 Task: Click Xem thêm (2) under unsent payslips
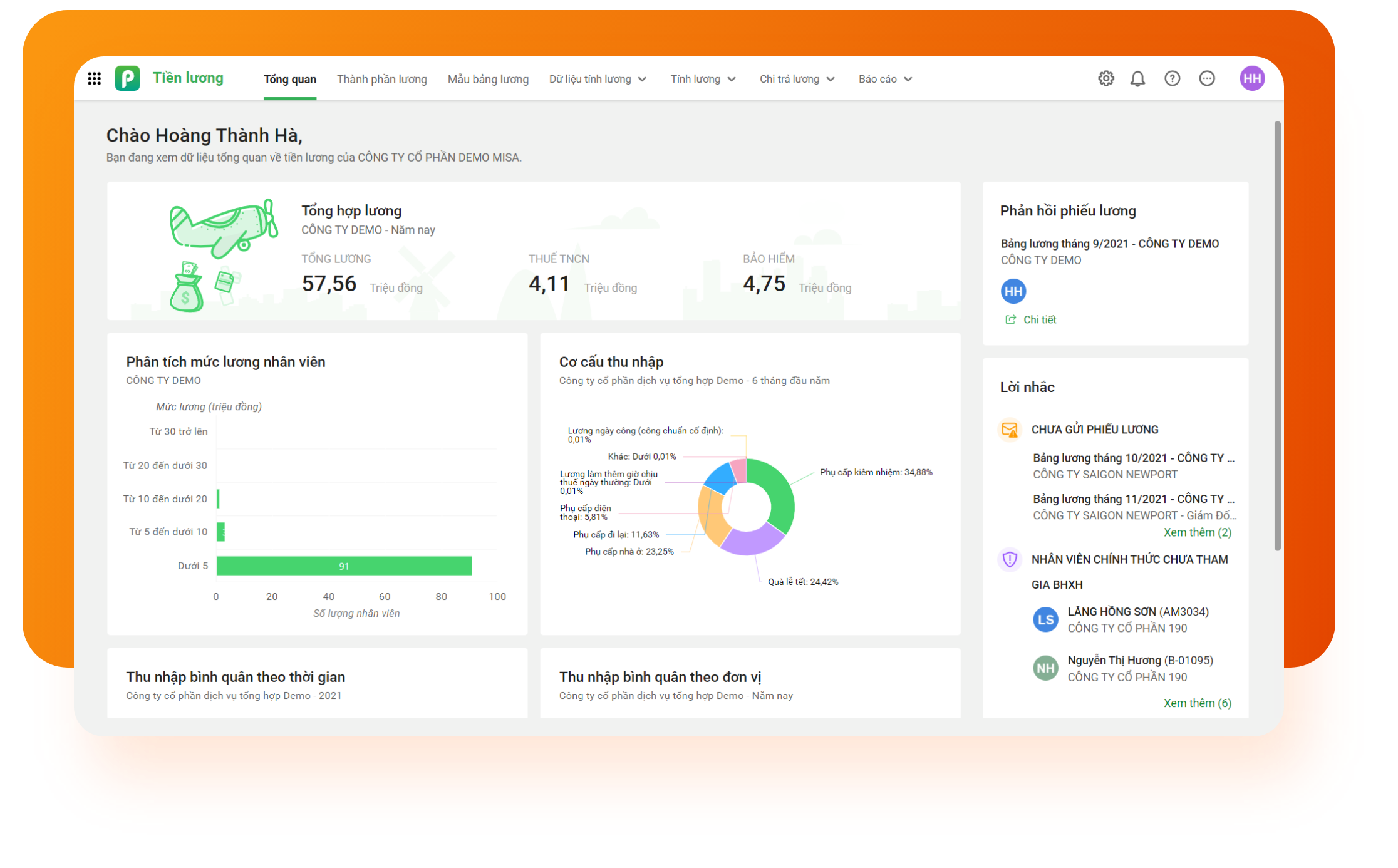1197,532
